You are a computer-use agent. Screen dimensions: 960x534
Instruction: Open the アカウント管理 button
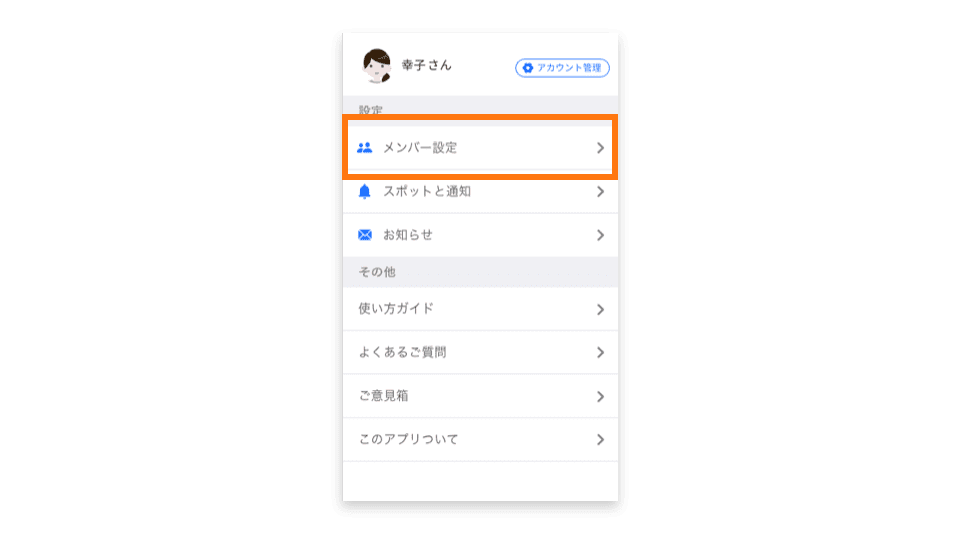pyautogui.click(x=562, y=68)
